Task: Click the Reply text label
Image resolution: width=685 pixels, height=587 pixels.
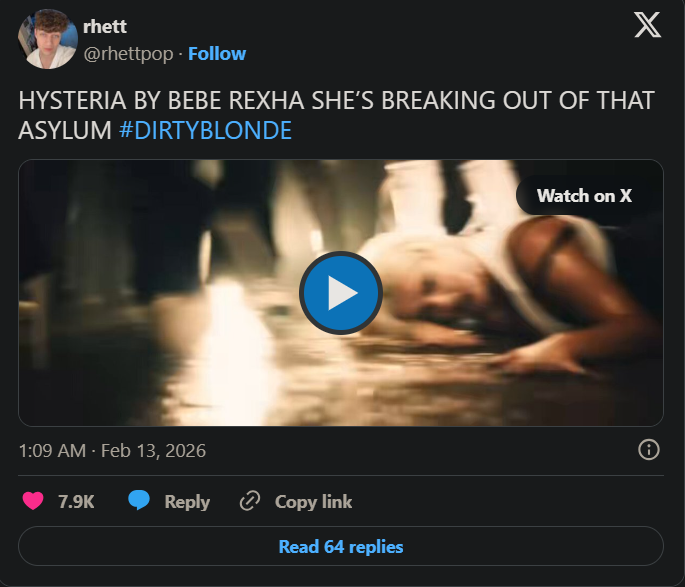Action: pos(187,502)
